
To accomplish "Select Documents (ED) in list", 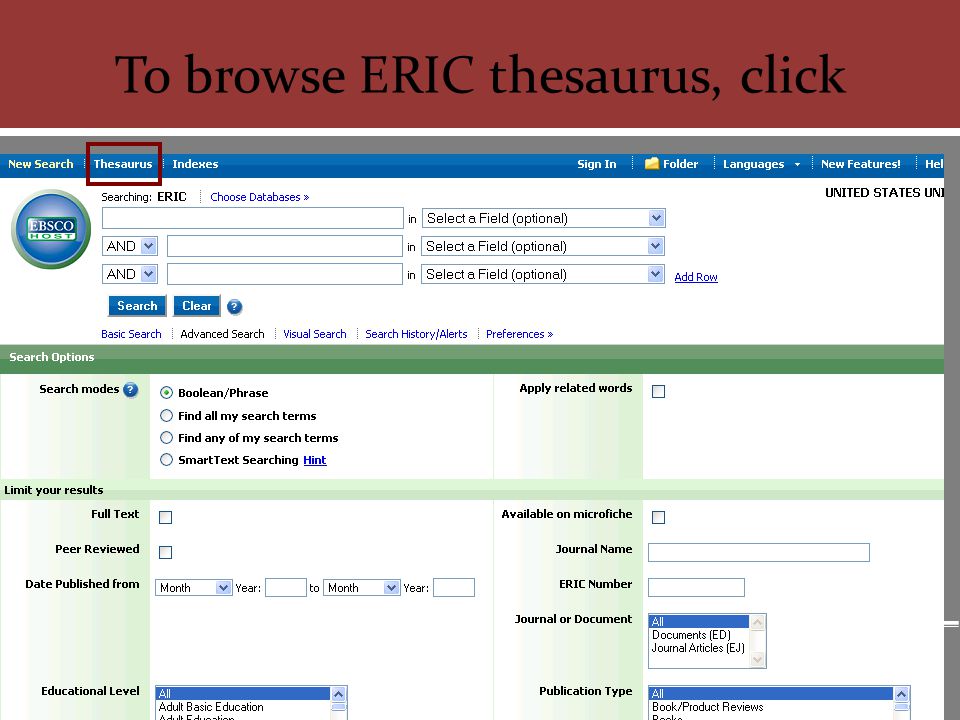I will 698,635.
